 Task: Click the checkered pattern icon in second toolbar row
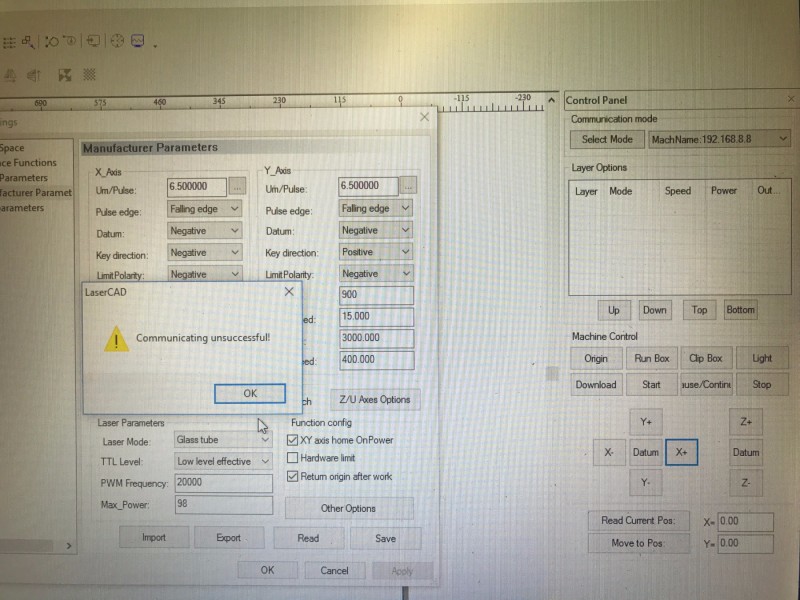pos(90,74)
